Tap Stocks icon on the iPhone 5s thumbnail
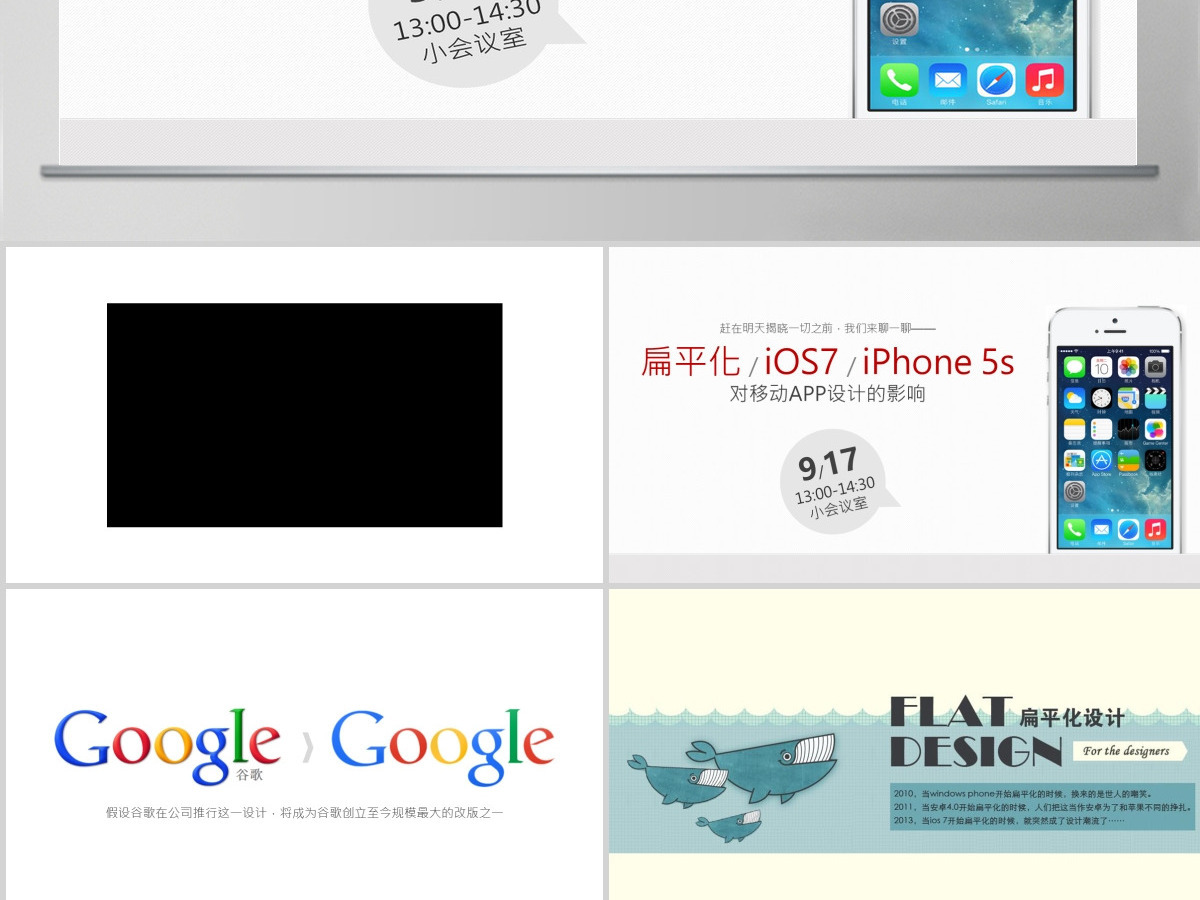The image size is (1200, 900). (x=1128, y=429)
